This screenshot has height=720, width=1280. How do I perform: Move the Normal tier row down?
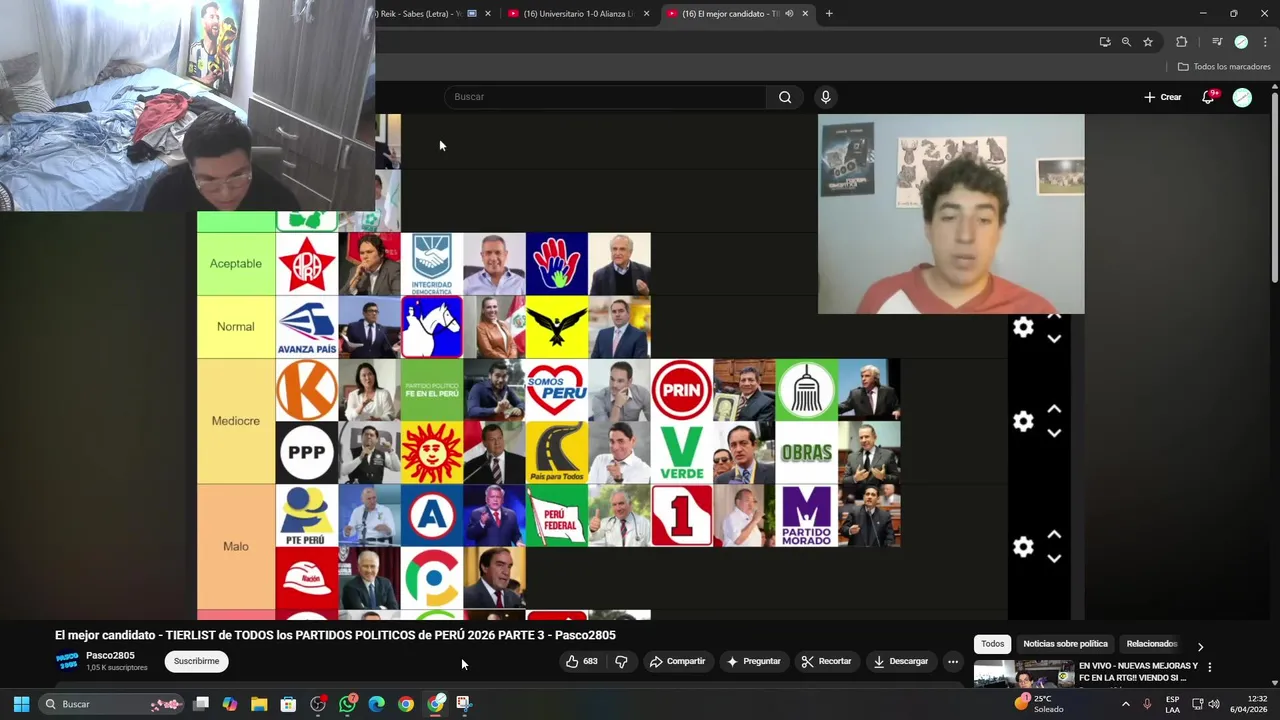point(1054,339)
